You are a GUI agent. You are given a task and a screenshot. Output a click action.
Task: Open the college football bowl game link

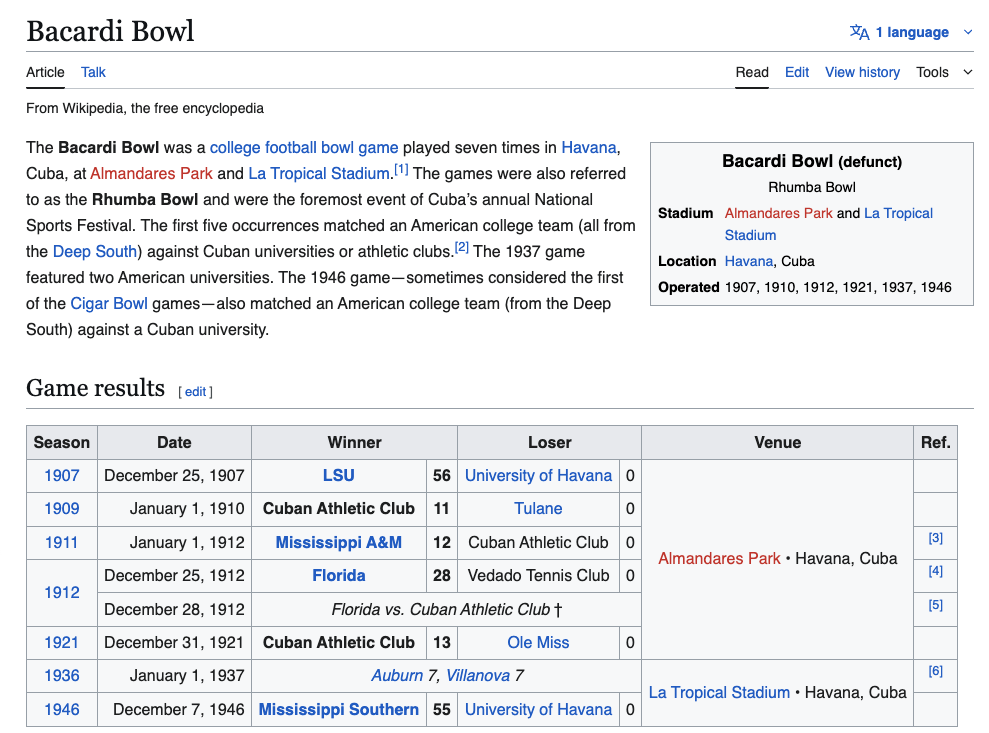tap(304, 147)
